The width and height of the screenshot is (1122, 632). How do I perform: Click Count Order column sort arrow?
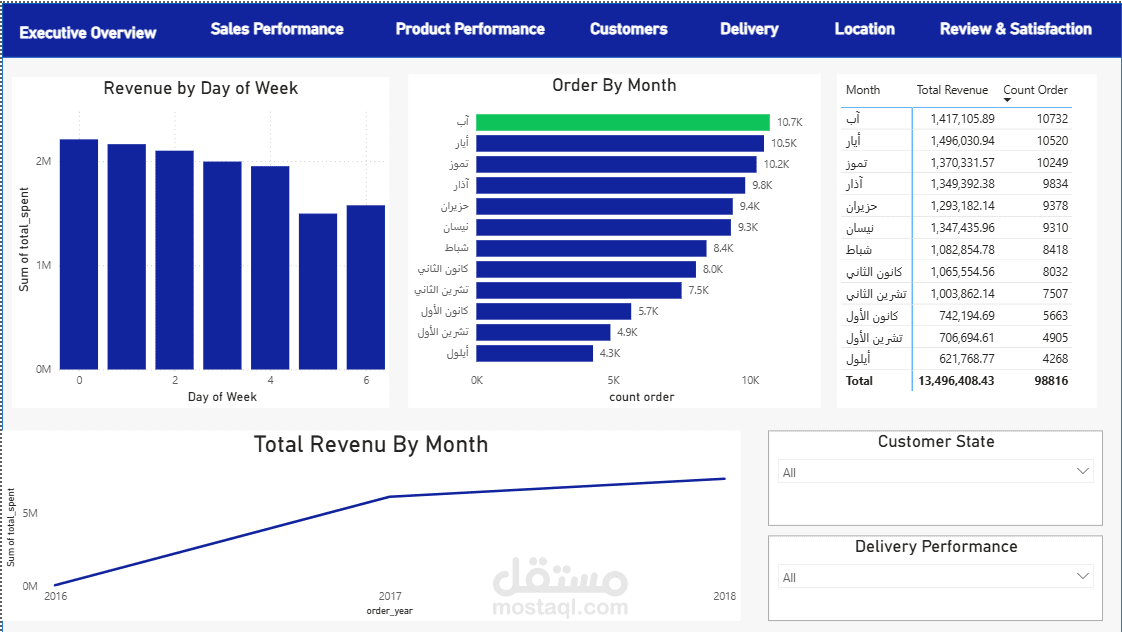(x=1008, y=100)
